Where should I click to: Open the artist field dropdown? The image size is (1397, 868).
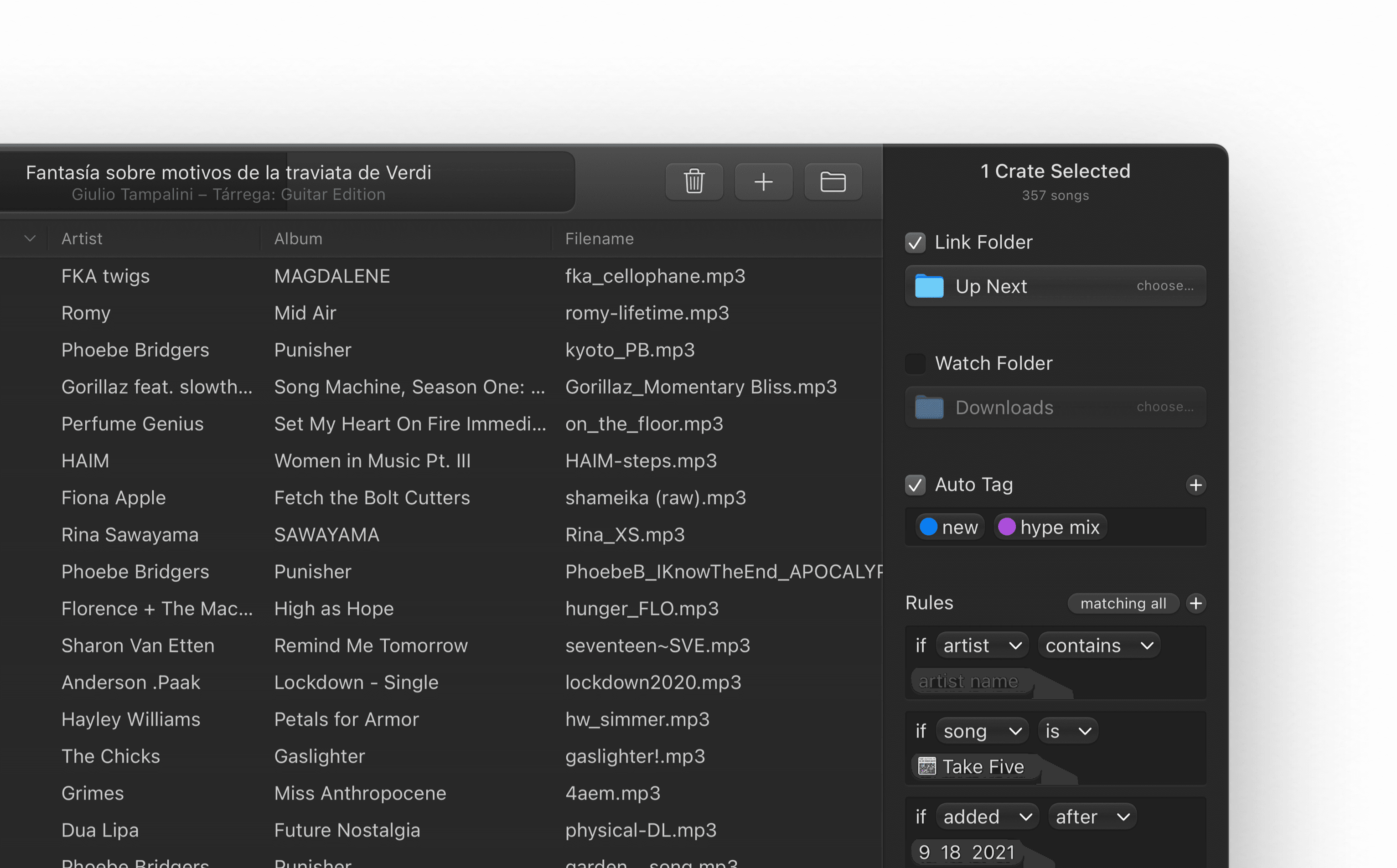pos(982,645)
